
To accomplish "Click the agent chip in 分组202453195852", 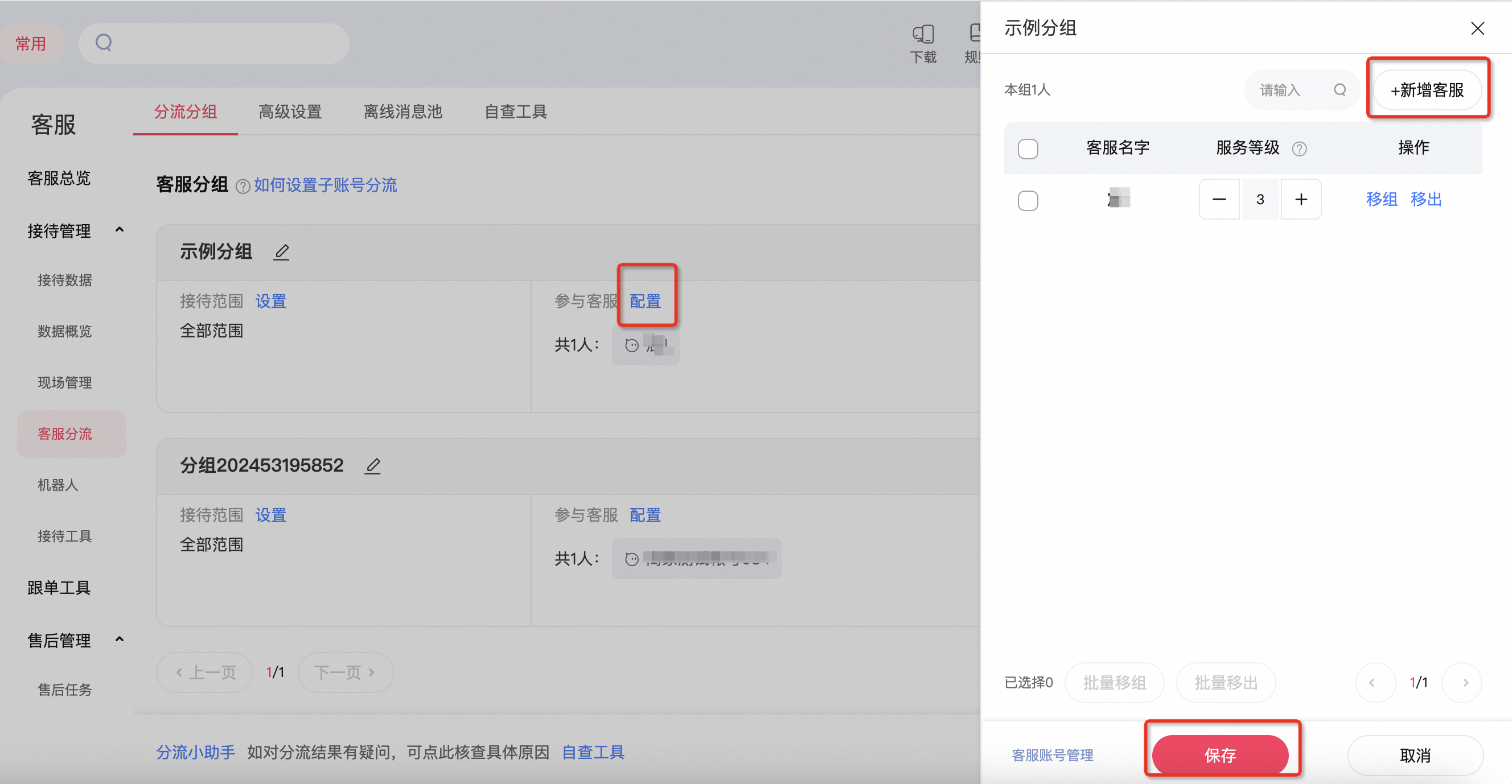I will [x=696, y=559].
